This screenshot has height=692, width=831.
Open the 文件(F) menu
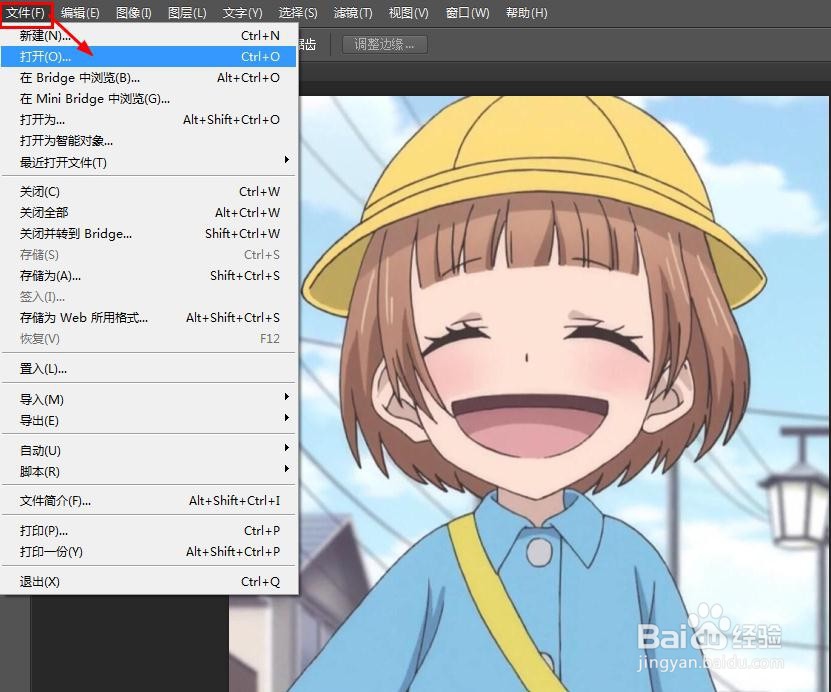click(x=25, y=12)
